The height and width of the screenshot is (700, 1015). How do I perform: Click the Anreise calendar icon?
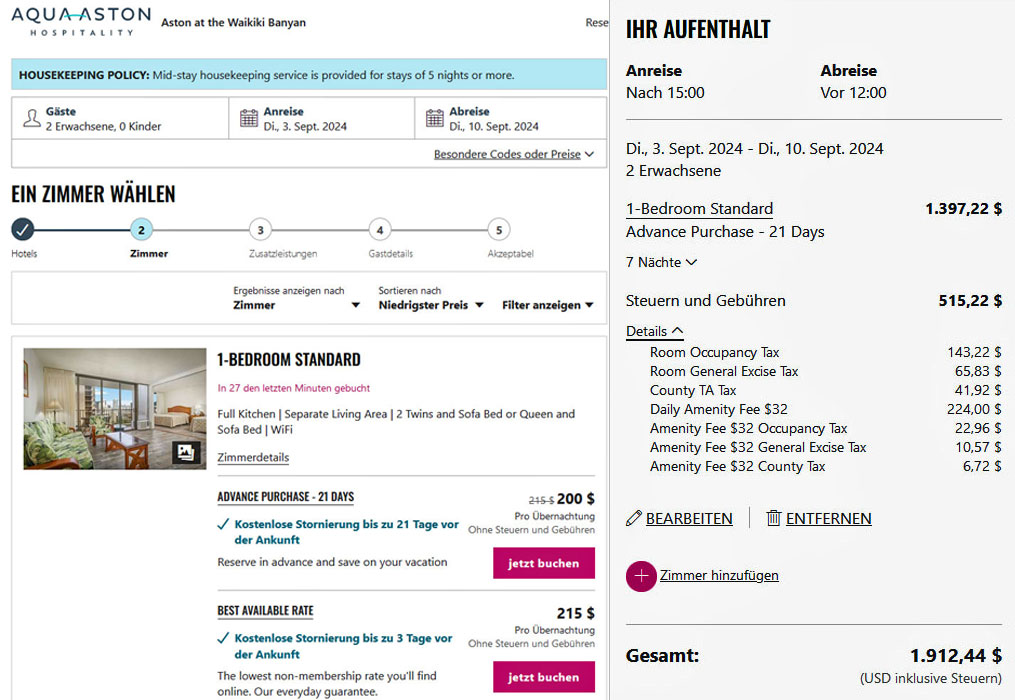(249, 119)
